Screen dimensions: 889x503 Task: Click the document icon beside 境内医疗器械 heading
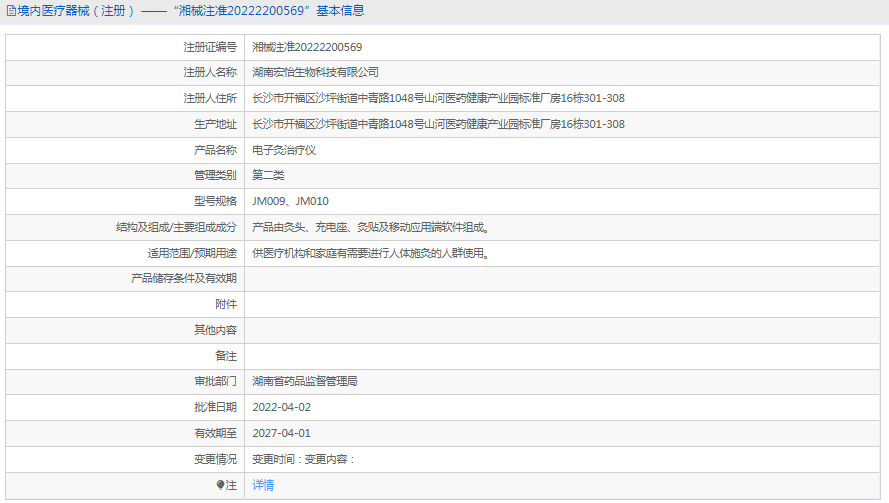pyautogui.click(x=11, y=11)
